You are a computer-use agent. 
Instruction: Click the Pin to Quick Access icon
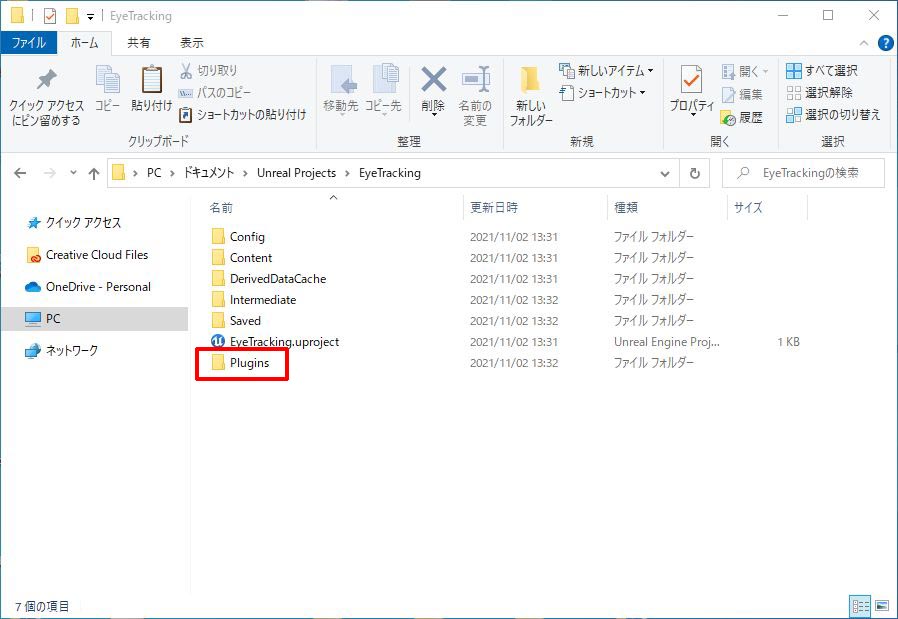(46, 80)
